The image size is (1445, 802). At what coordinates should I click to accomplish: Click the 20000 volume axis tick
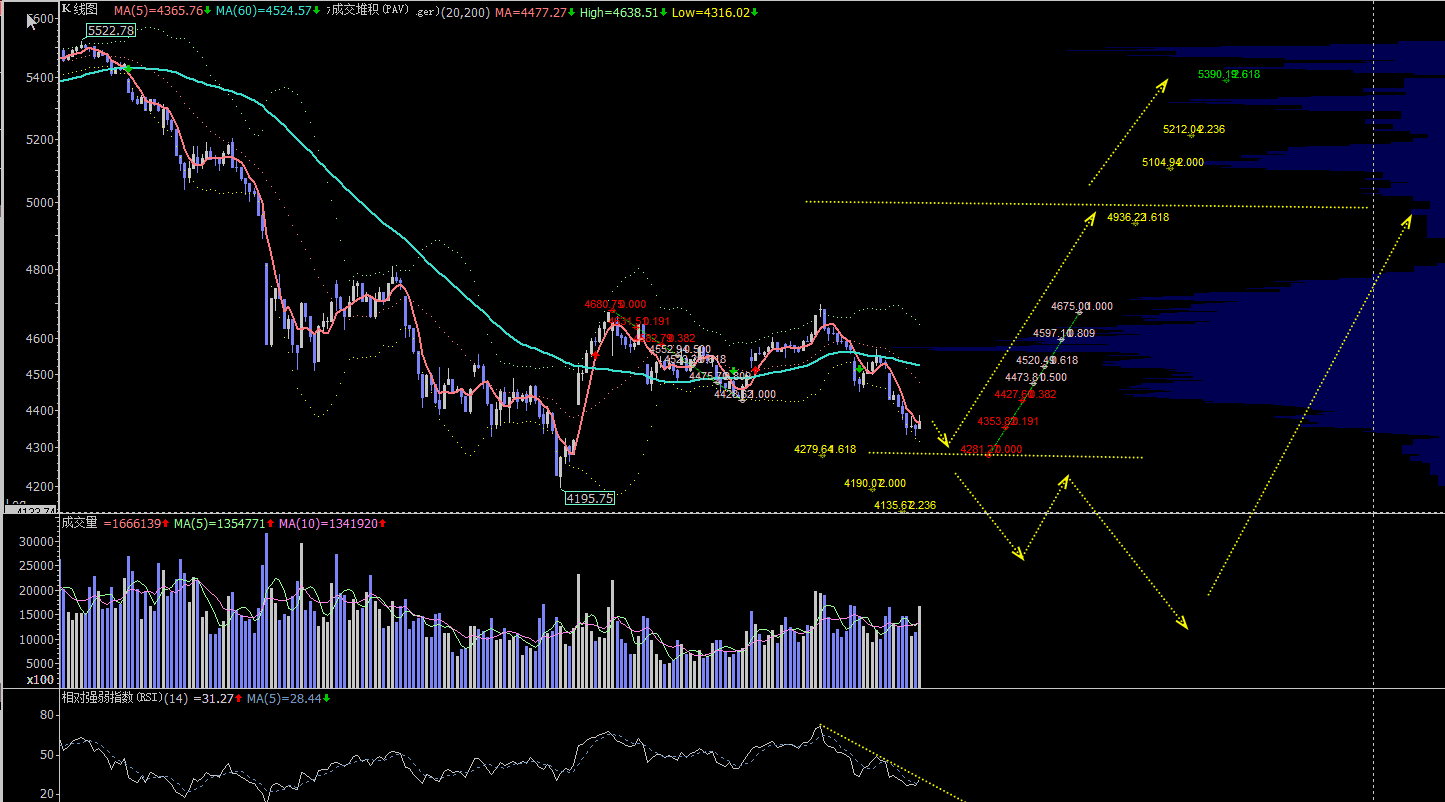(37, 591)
